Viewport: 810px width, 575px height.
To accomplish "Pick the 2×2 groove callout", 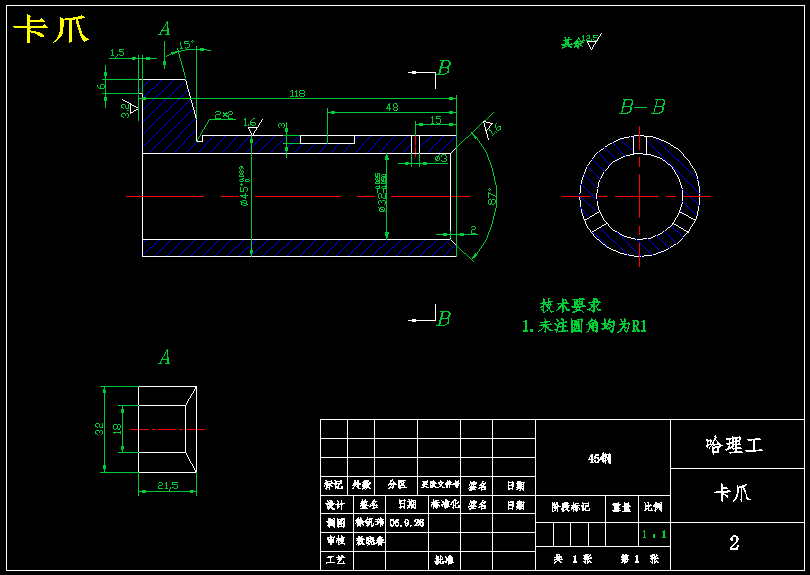I will [x=224, y=115].
